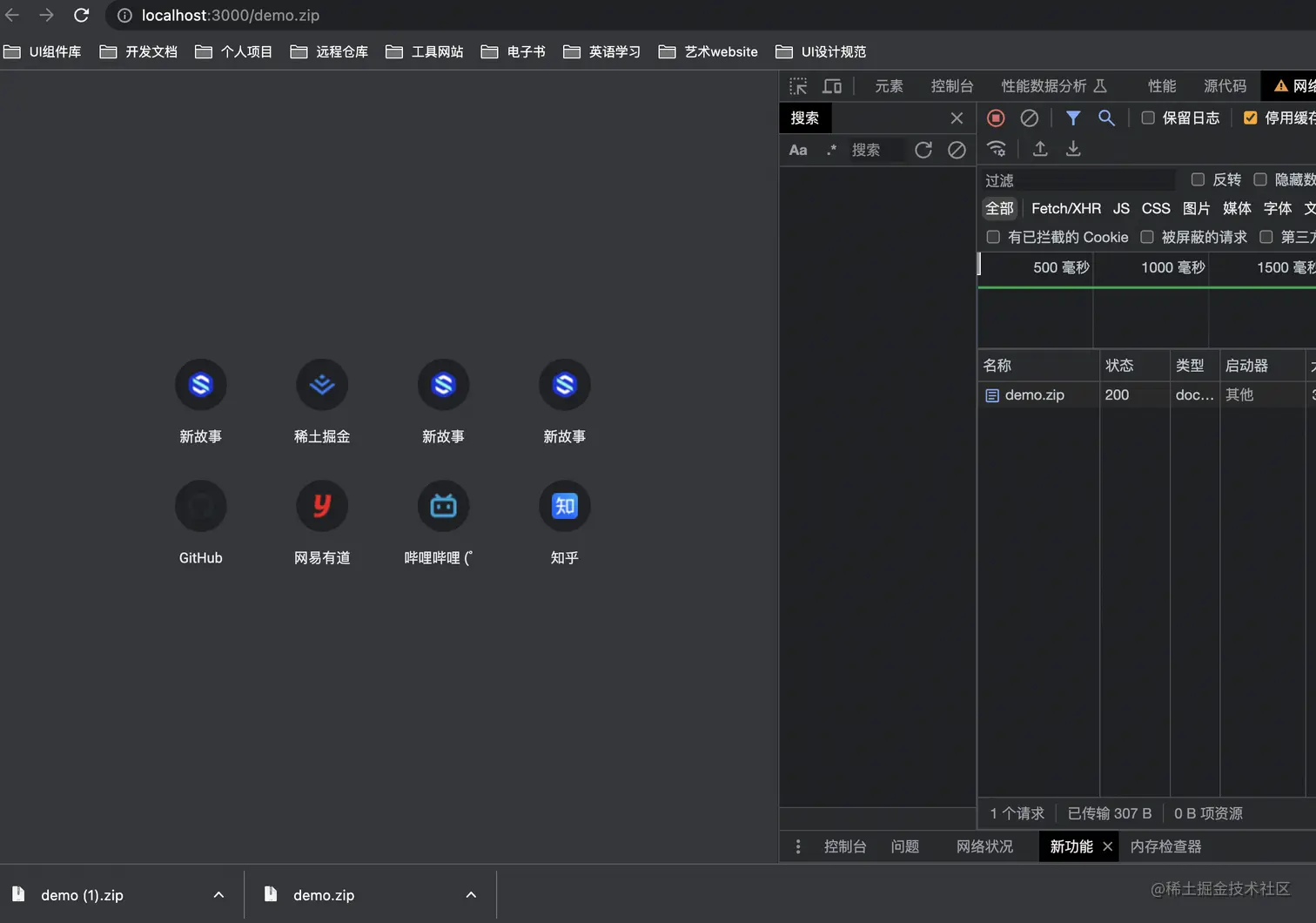Screen dimensions: 1316x923
Task: Open the 个人项目 bookmark folder
Action: click(233, 52)
